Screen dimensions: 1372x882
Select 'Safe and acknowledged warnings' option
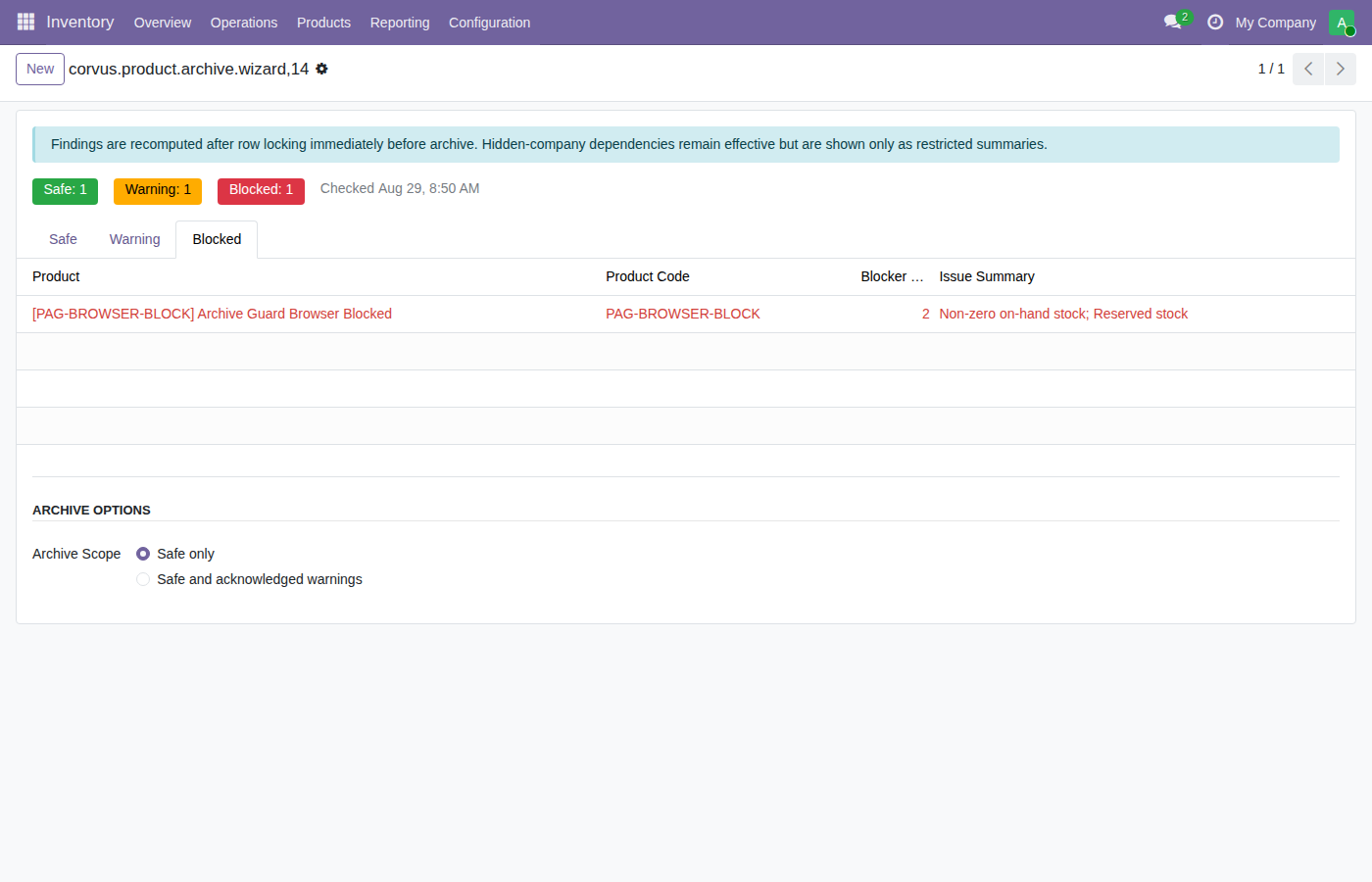[x=143, y=579]
